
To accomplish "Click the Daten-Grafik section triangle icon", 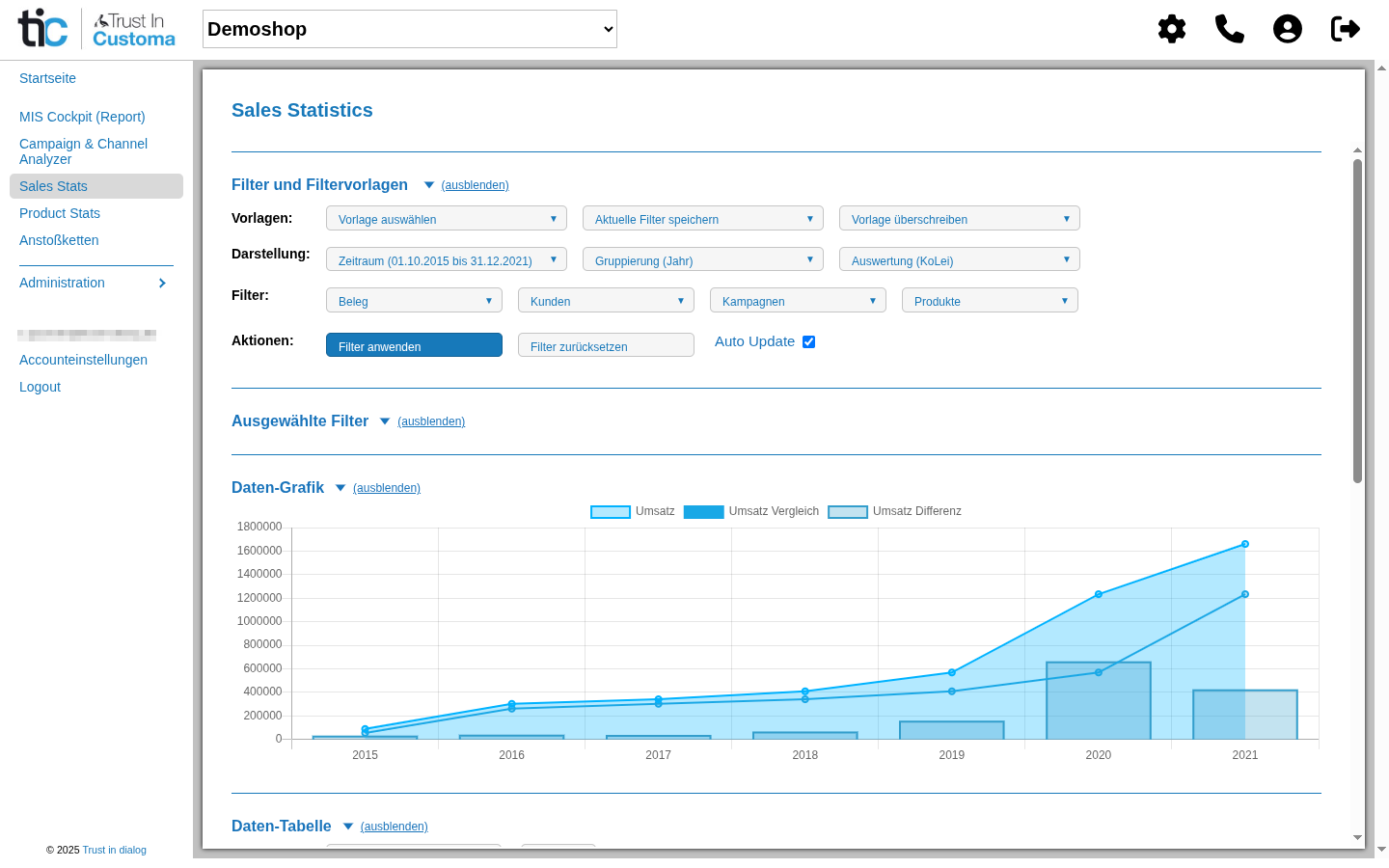I will pos(340,487).
